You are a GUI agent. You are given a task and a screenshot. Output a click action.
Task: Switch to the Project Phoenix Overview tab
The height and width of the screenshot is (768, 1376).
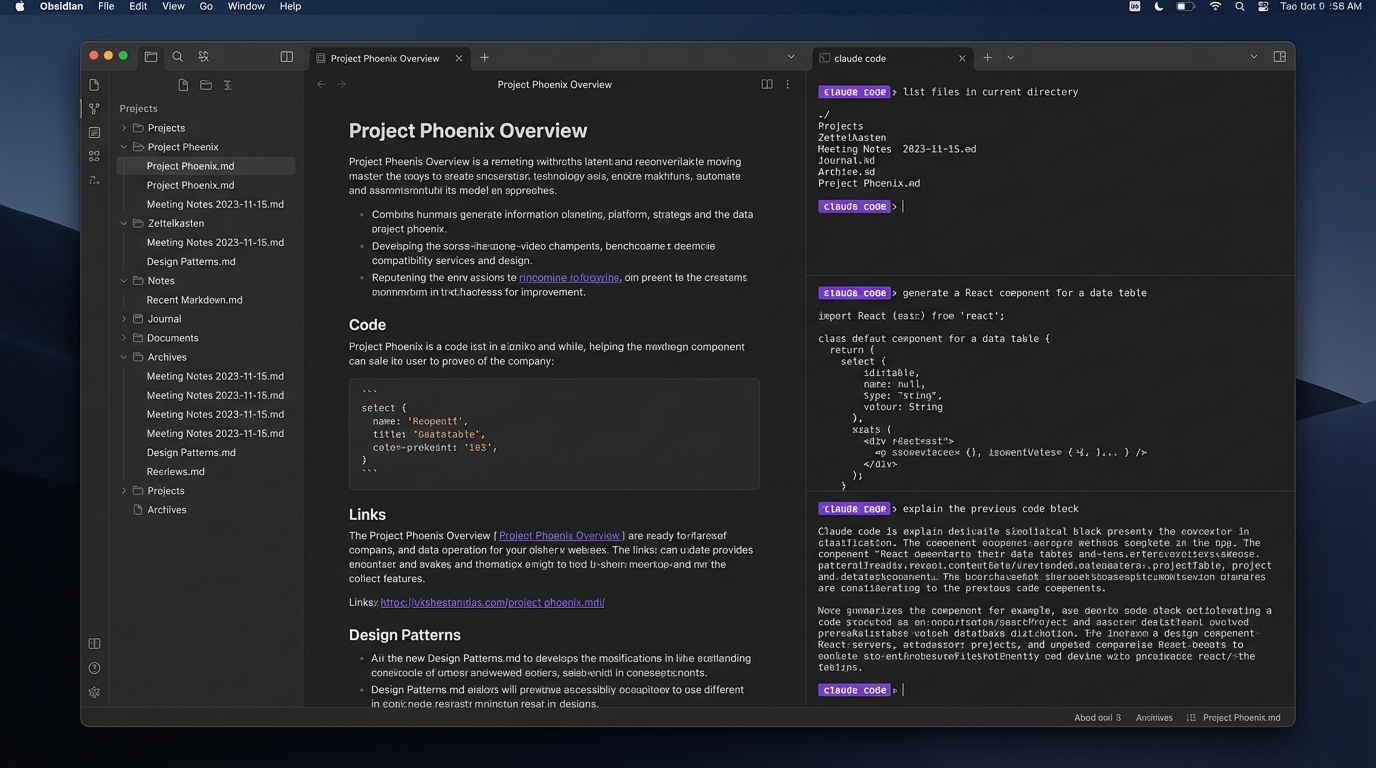tap(385, 58)
